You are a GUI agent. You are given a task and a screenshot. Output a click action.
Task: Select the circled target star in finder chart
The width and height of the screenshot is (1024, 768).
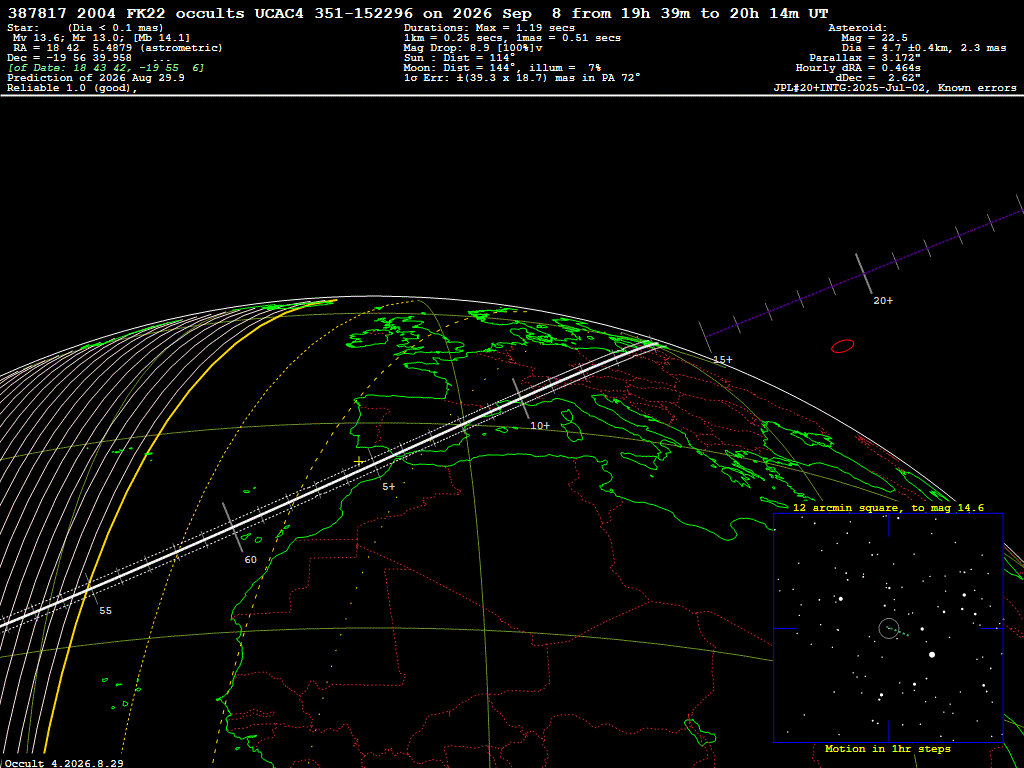889,628
